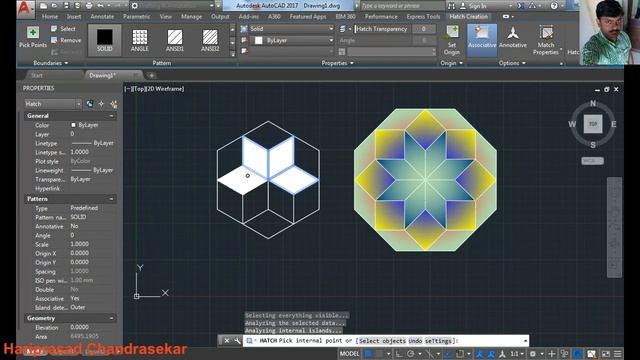Click the workspace switching gear icon
The width and height of the screenshot is (640, 360).
point(533,354)
